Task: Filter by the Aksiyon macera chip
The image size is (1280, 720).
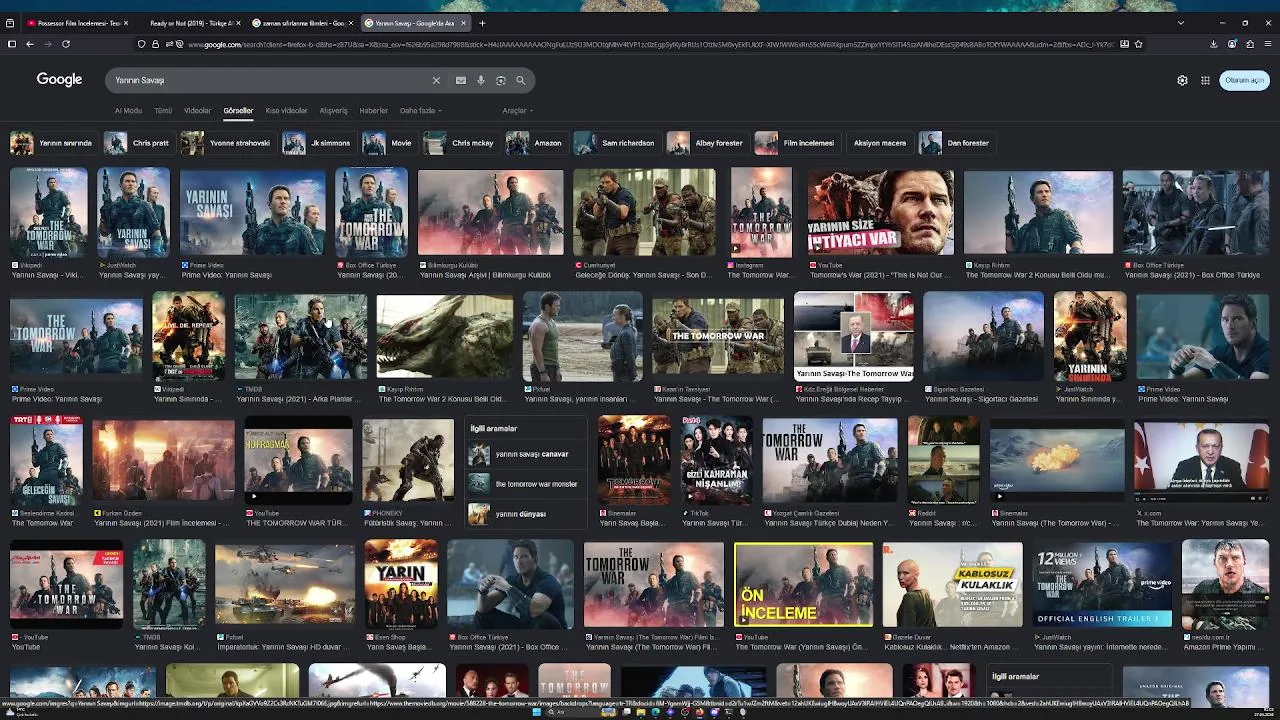Action: click(880, 143)
